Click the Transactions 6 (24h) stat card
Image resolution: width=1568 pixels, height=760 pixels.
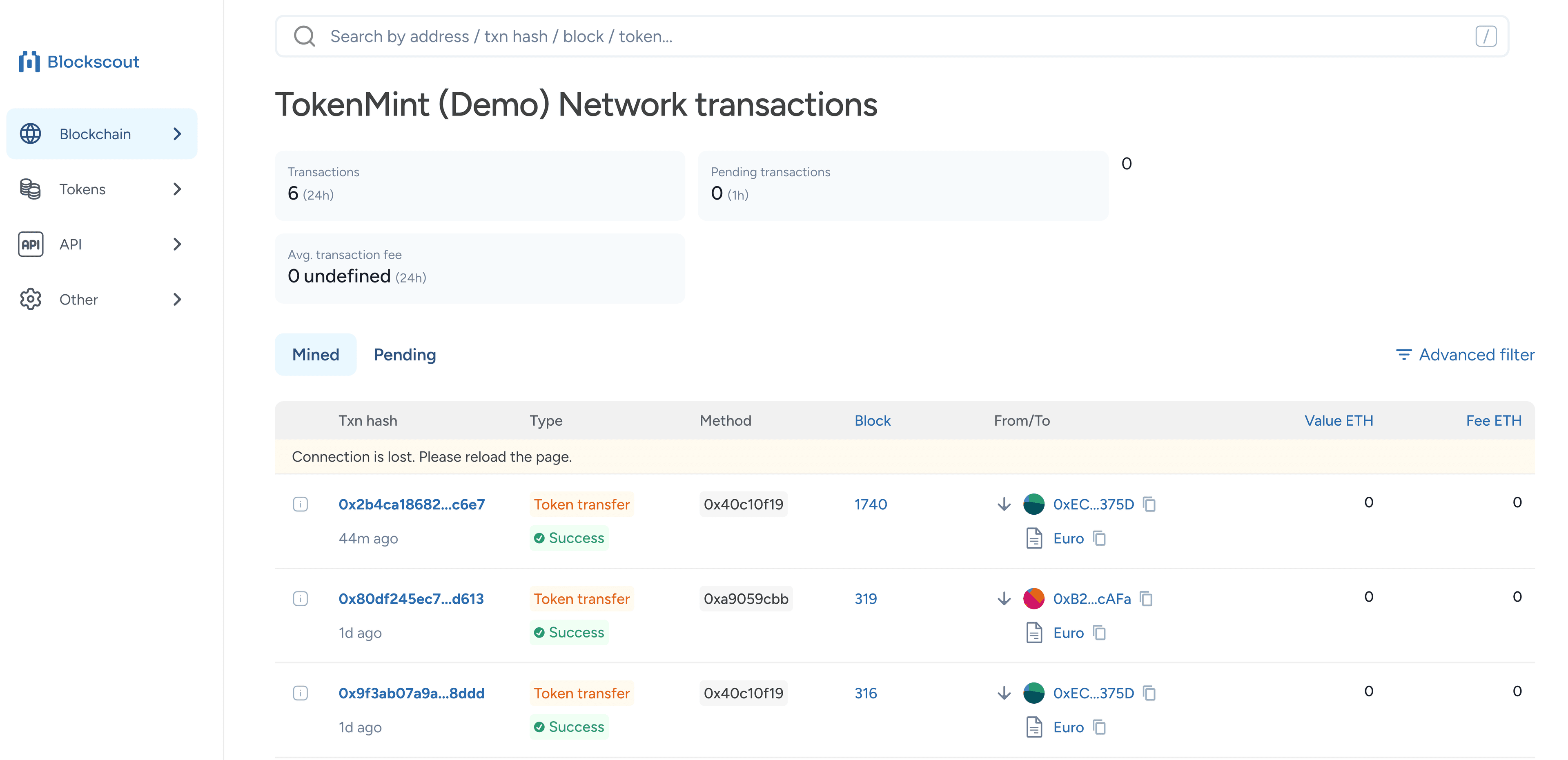(x=480, y=186)
